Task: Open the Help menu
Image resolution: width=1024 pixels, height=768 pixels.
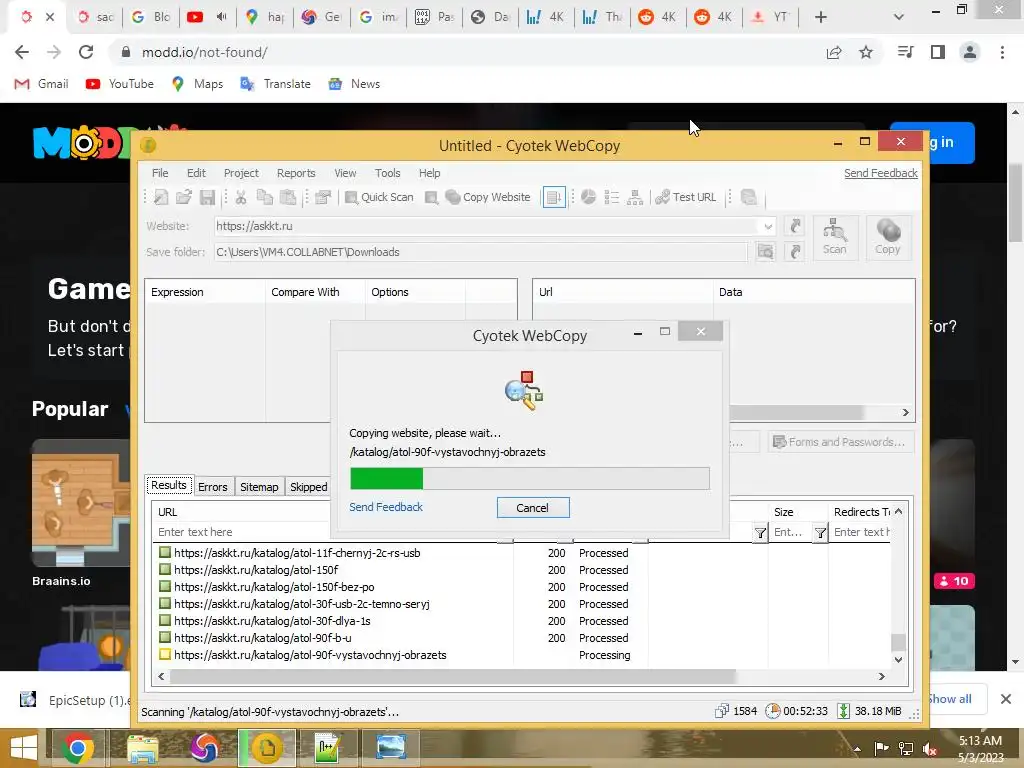Action: click(x=429, y=173)
